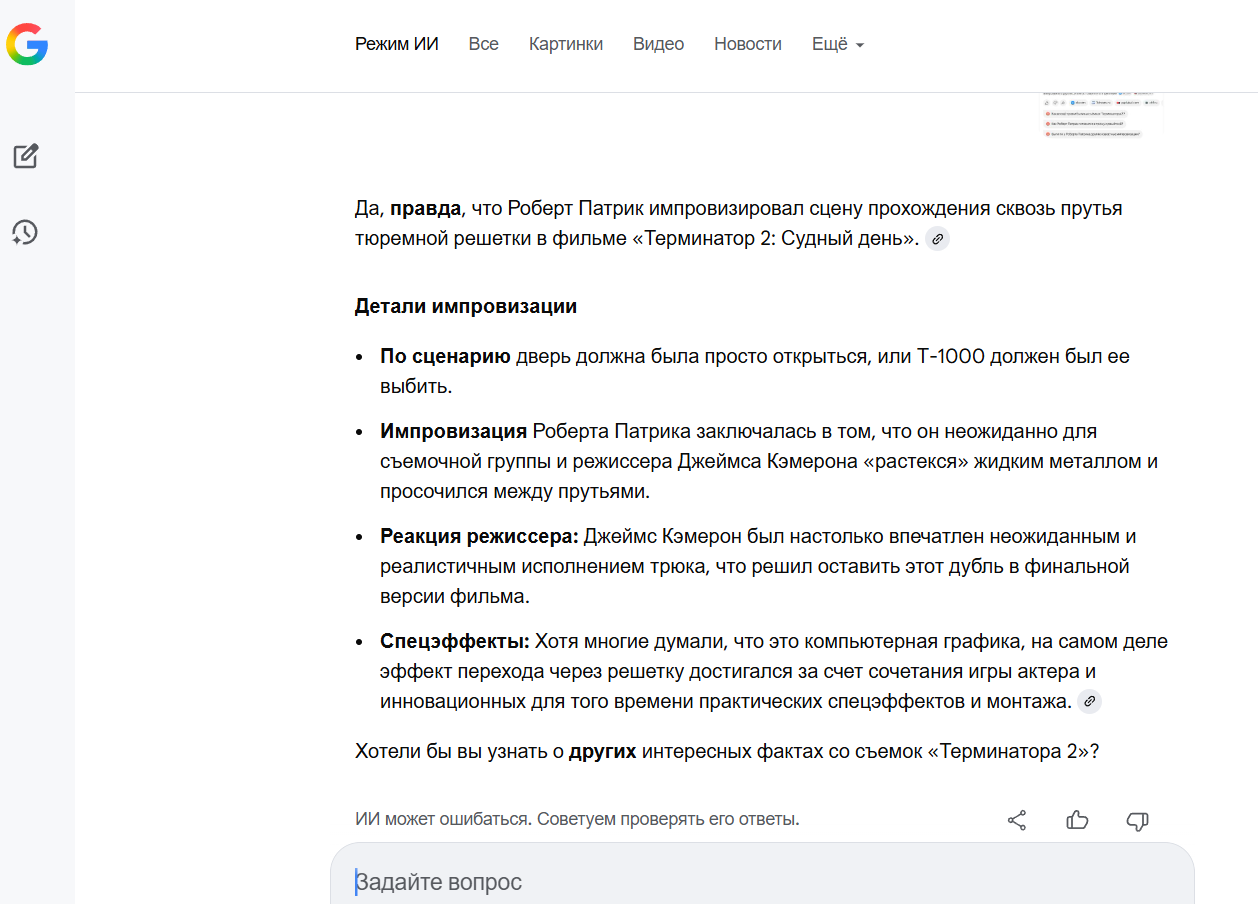Viewport: 1258px width, 904px height.
Task: Switch to the Картинки tab
Action: point(566,44)
